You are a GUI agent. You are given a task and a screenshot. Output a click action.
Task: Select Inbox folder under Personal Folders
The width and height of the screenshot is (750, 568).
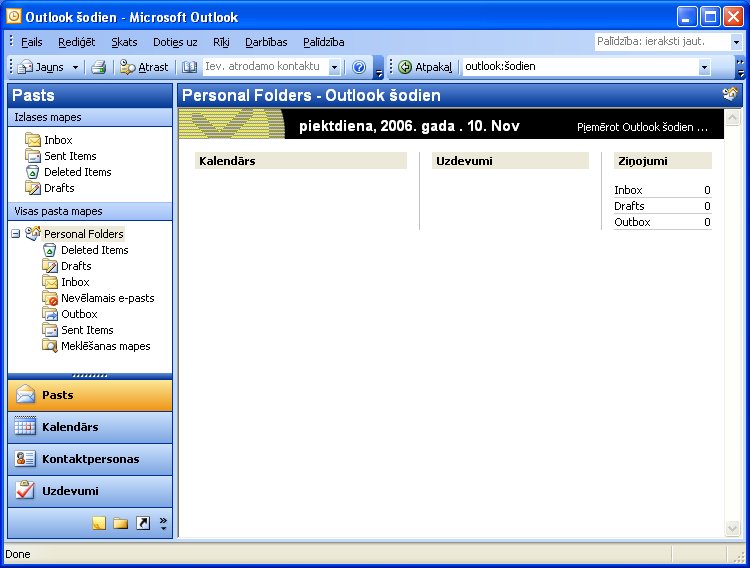pos(75,282)
